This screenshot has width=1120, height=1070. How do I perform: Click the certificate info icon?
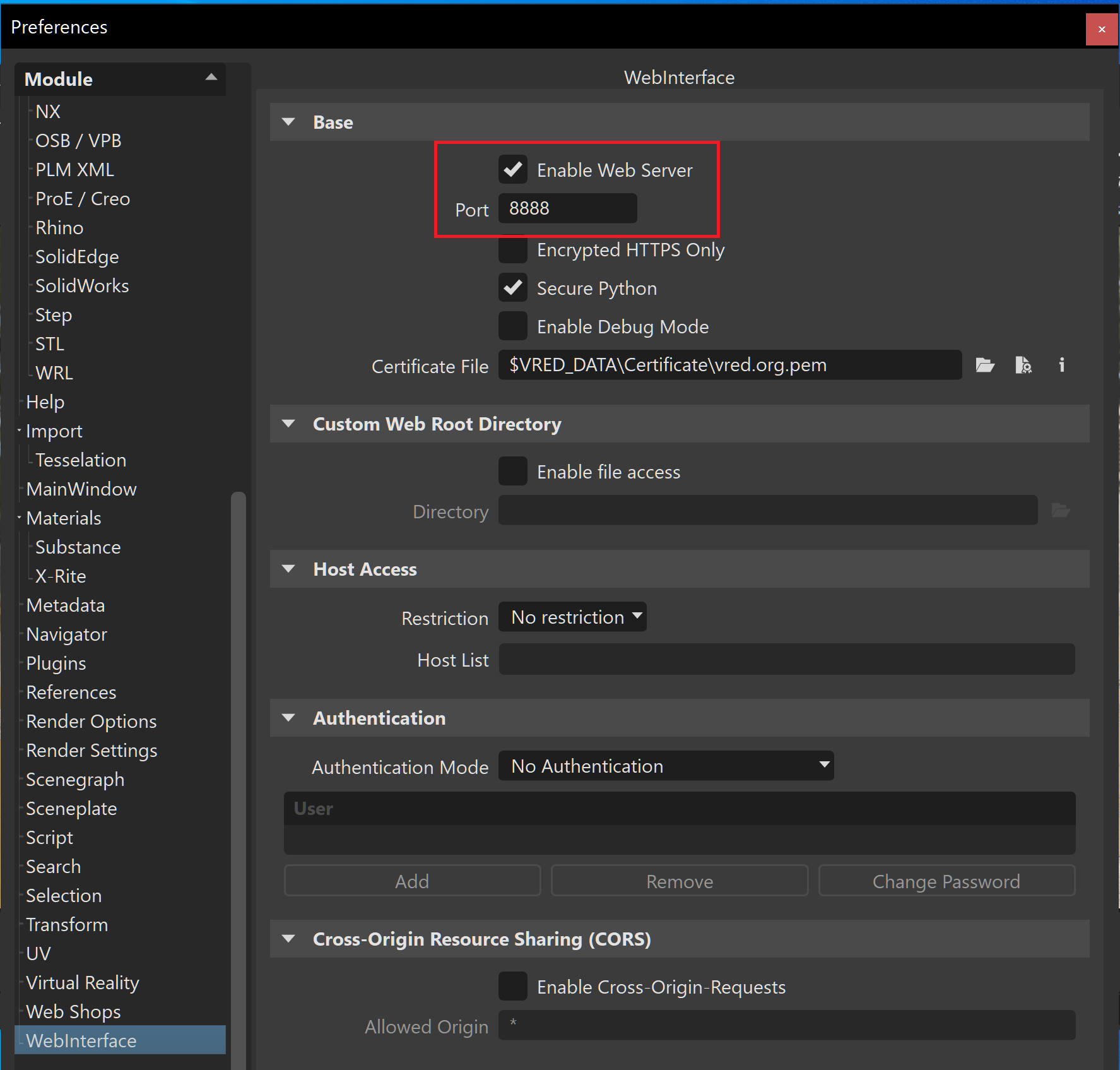tap(1061, 365)
